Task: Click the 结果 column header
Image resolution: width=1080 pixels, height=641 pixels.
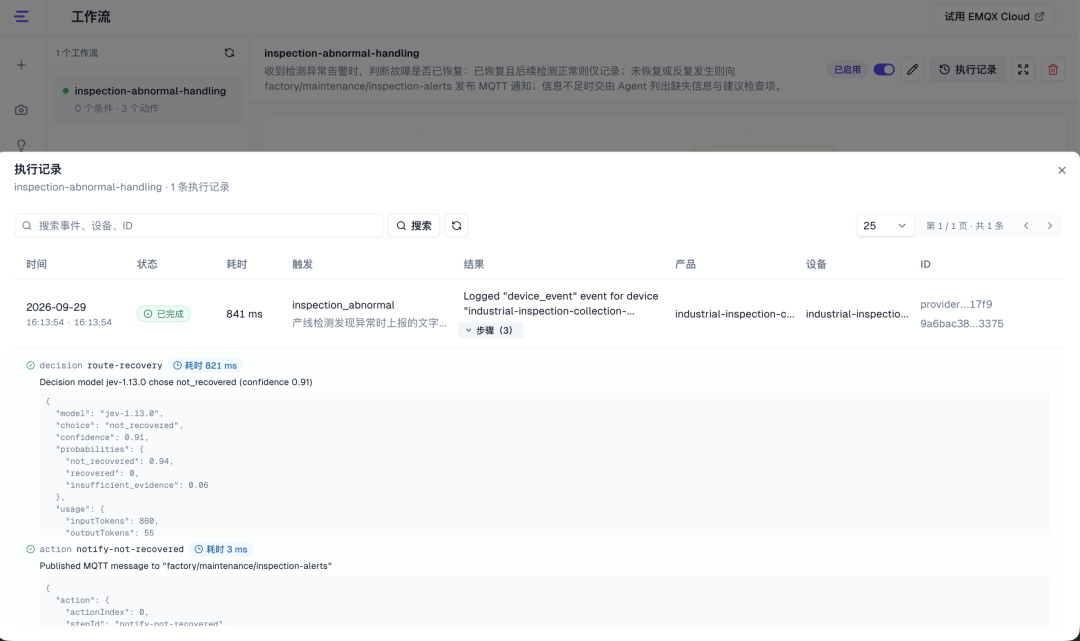Action: click(474, 264)
